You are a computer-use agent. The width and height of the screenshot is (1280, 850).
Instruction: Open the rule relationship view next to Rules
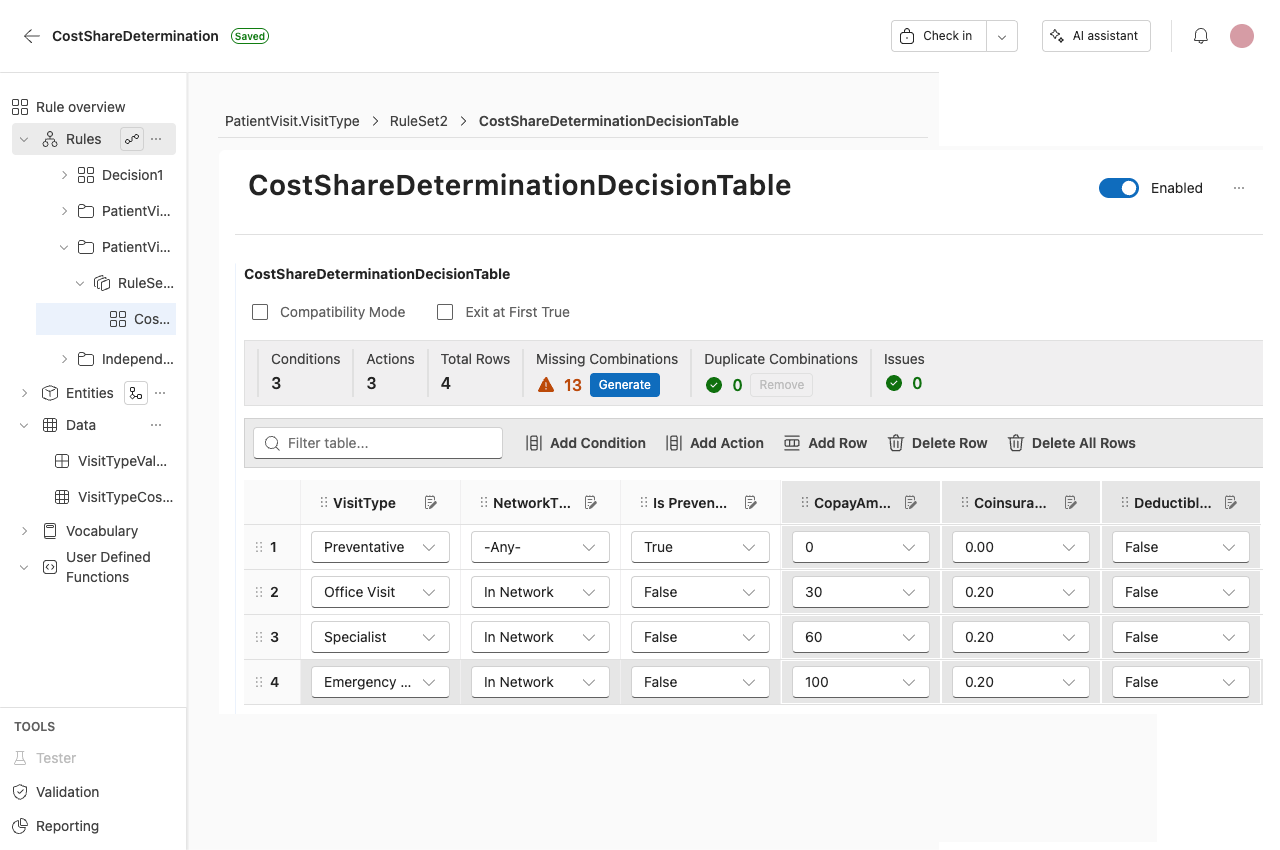coord(131,138)
